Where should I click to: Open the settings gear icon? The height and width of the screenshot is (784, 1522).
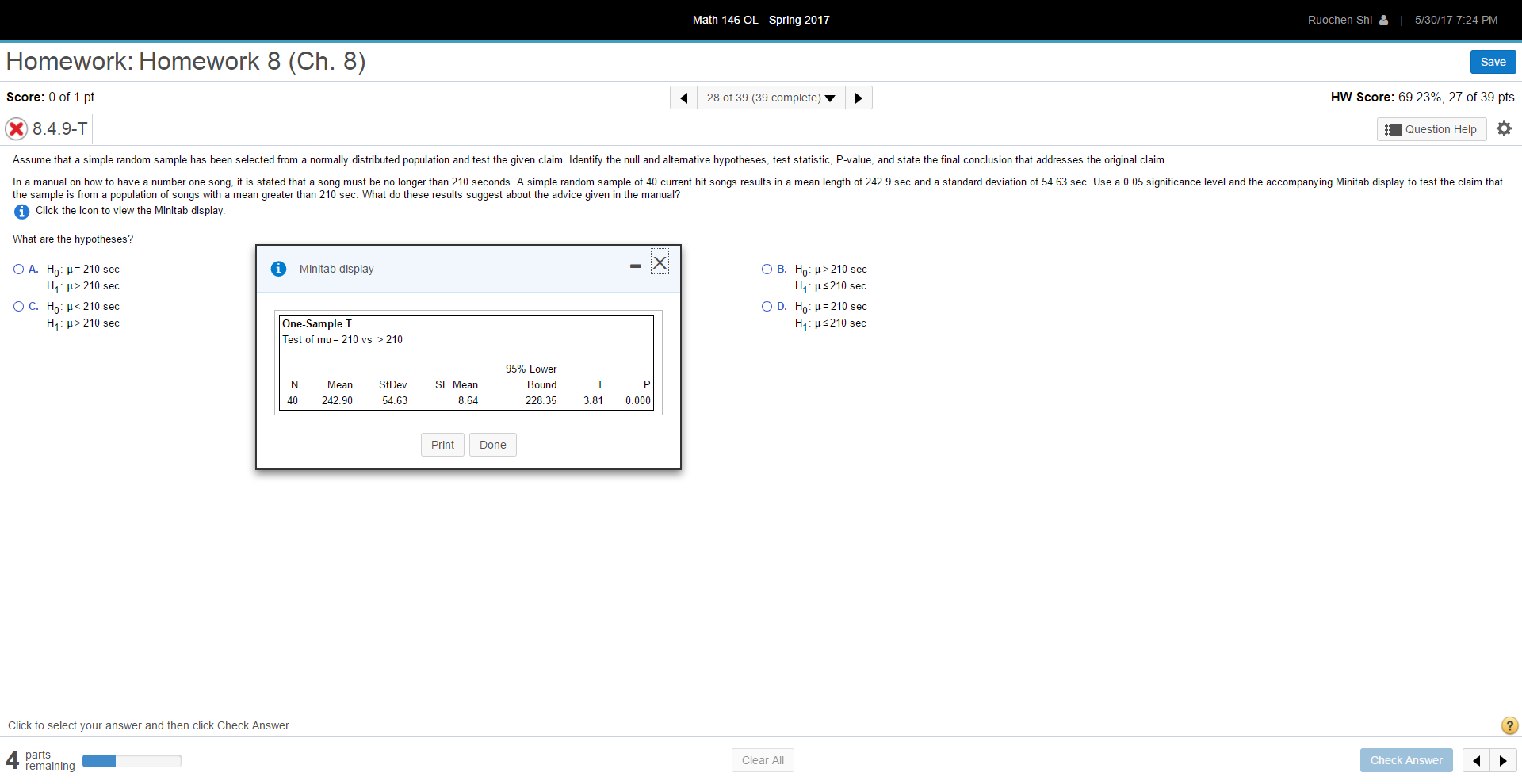pos(1504,128)
